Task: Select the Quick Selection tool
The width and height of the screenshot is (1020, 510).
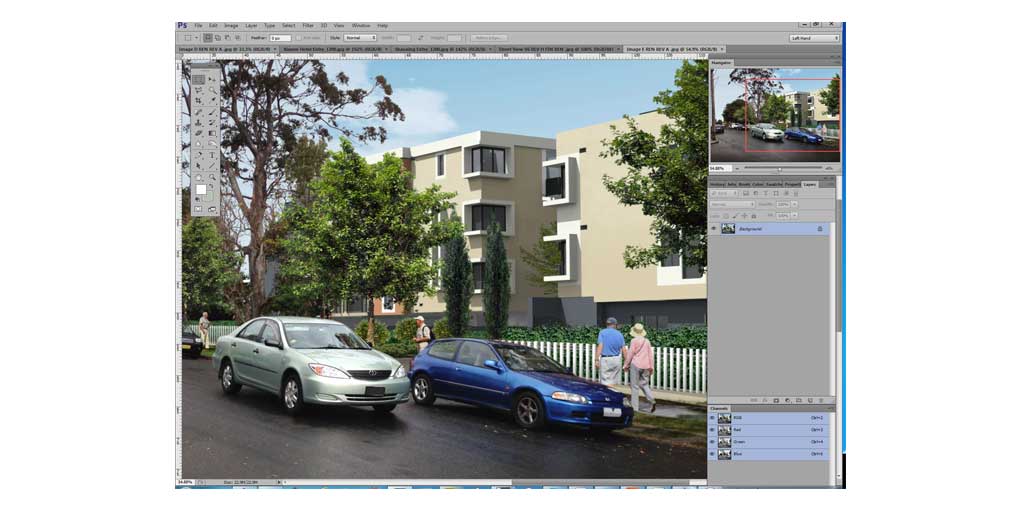Action: 213,90
